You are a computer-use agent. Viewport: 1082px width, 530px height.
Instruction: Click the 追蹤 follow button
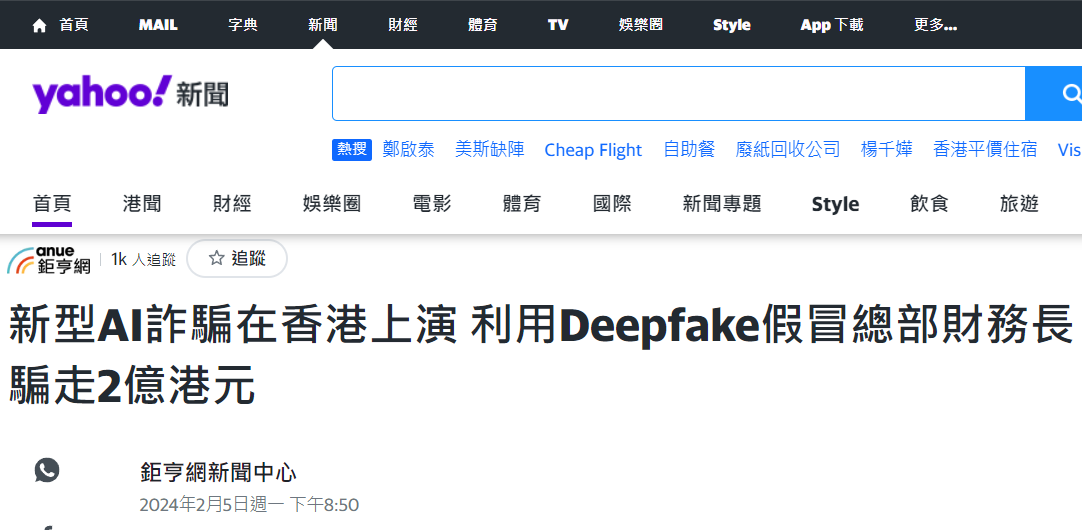click(237, 259)
